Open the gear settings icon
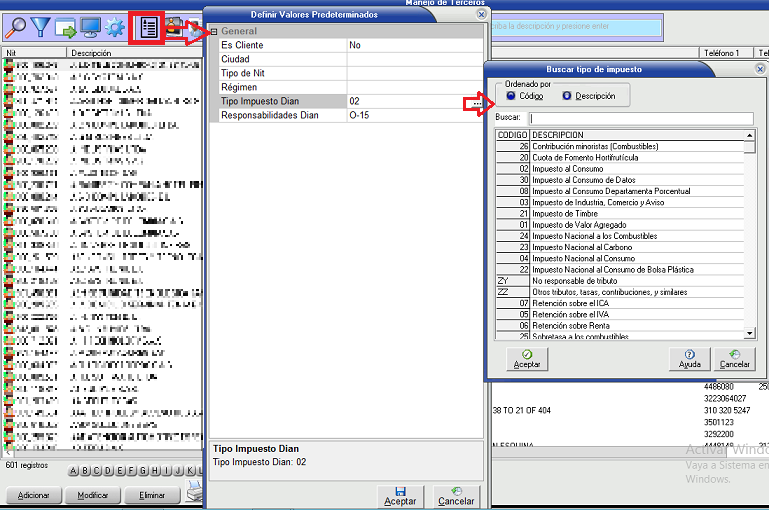 tap(115, 27)
